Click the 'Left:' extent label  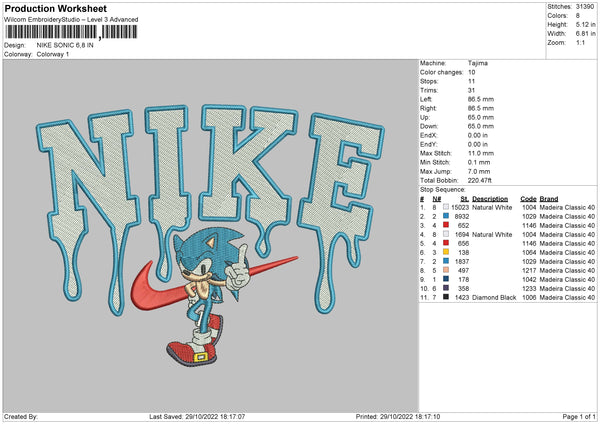(426, 99)
